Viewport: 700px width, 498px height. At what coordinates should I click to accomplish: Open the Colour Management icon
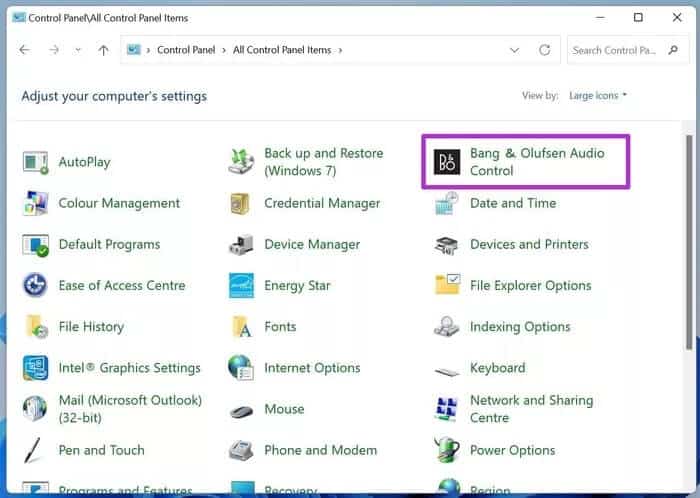click(x=35, y=203)
